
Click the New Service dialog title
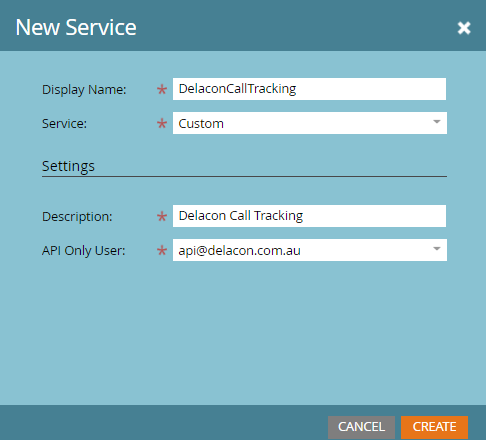click(x=76, y=27)
